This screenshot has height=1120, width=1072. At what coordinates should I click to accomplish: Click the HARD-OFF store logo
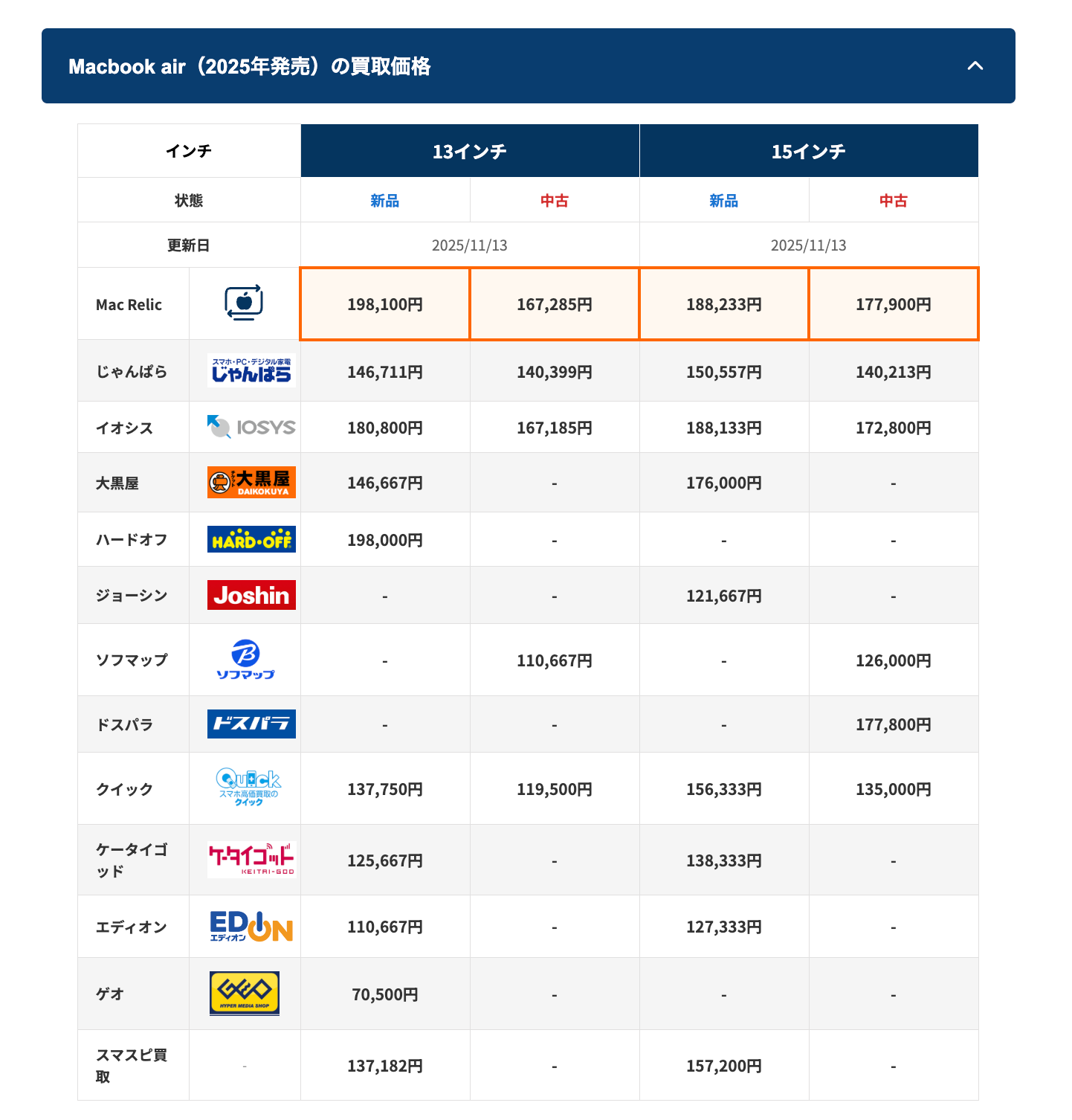(x=251, y=539)
